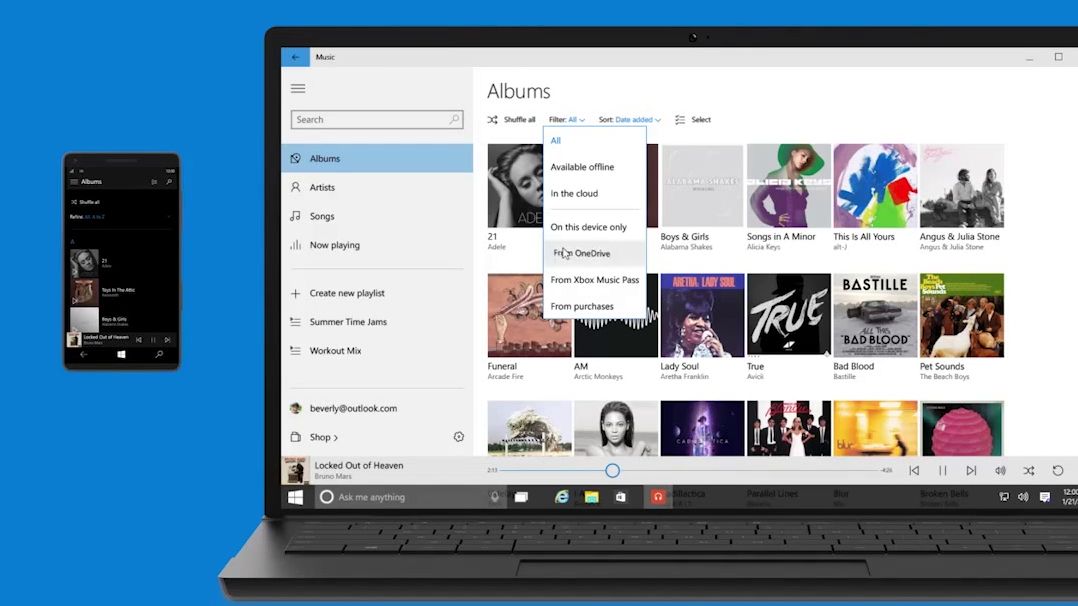Toggle repeat in the player bar
Screen dimensions: 1078x606
pyautogui.click(x=1057, y=470)
